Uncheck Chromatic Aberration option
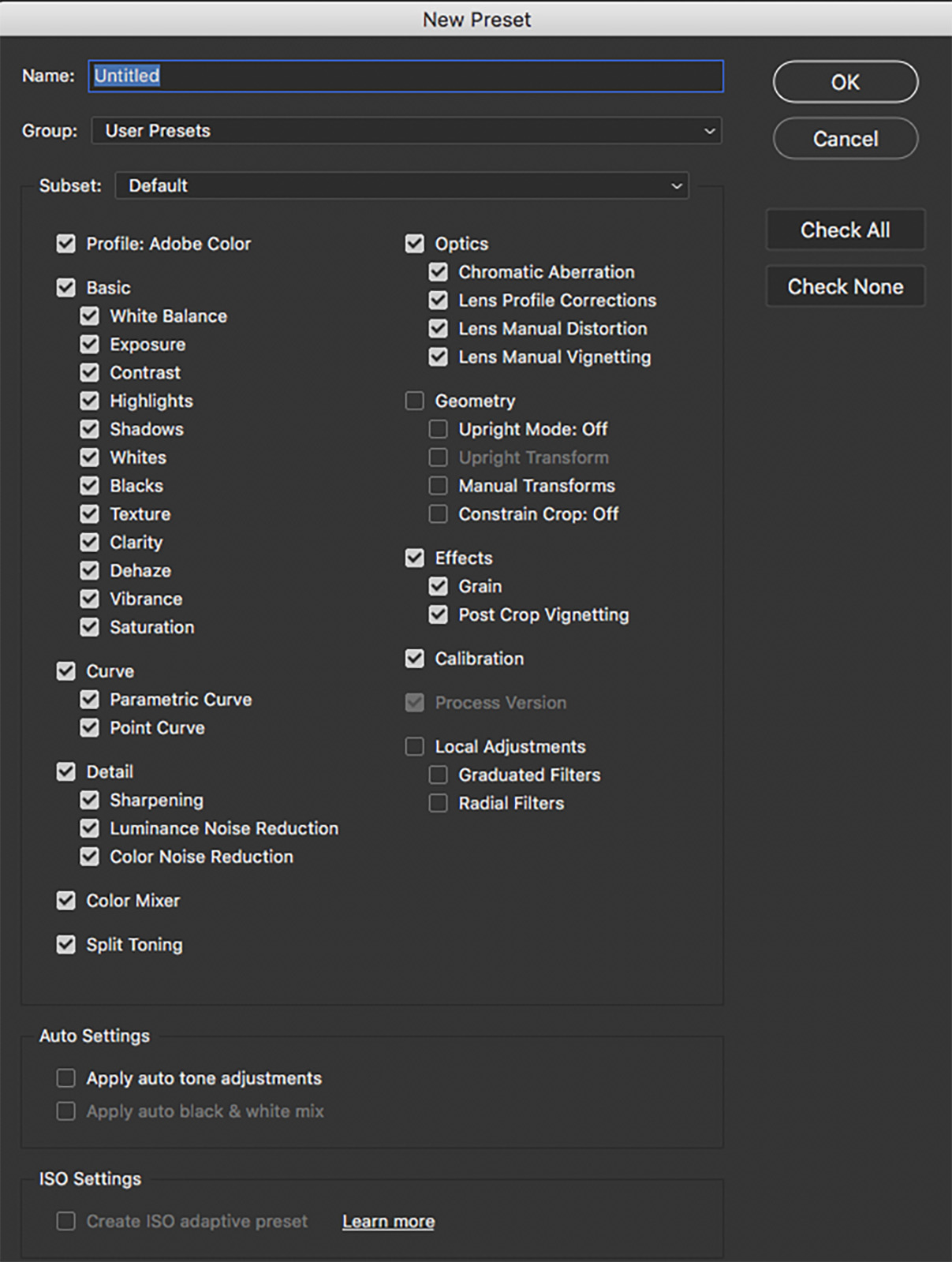 (439, 272)
